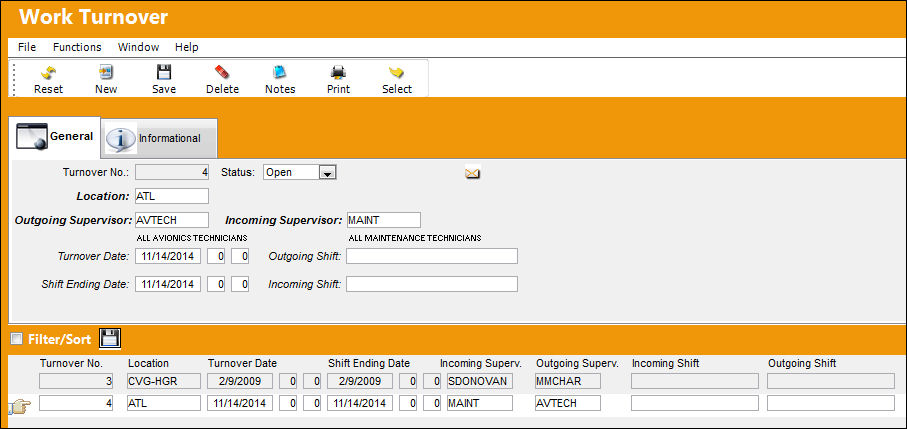Viewport: 907px width, 429px height.
Task: Click the Incoming Superv. column header
Action: click(x=481, y=364)
